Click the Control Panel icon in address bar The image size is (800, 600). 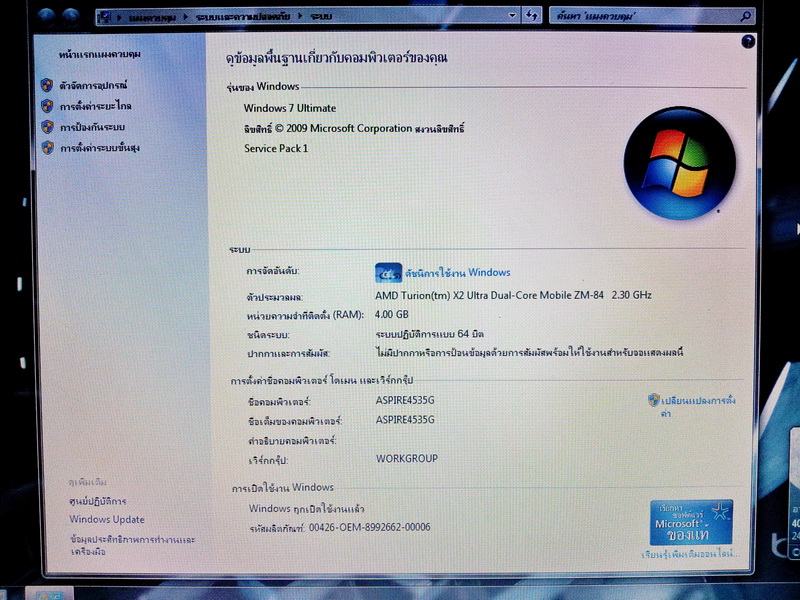105,17
